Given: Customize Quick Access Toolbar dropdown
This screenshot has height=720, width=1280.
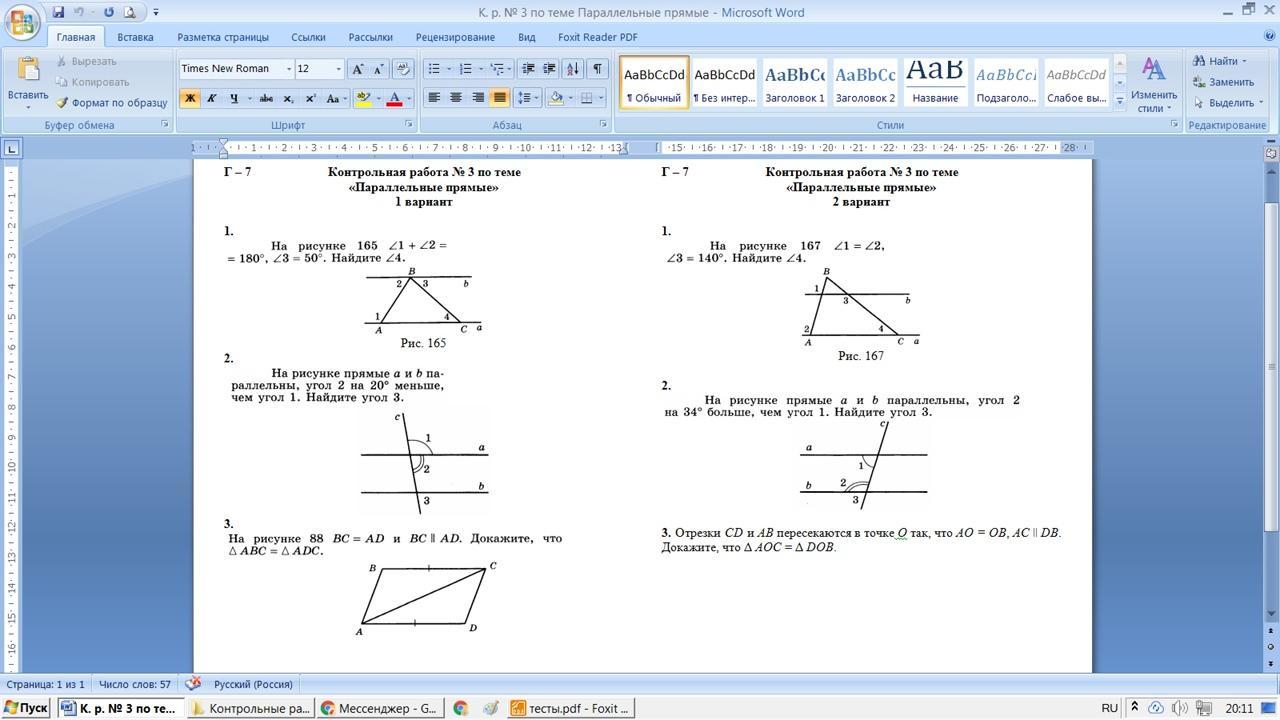Looking at the screenshot, I should [156, 12].
